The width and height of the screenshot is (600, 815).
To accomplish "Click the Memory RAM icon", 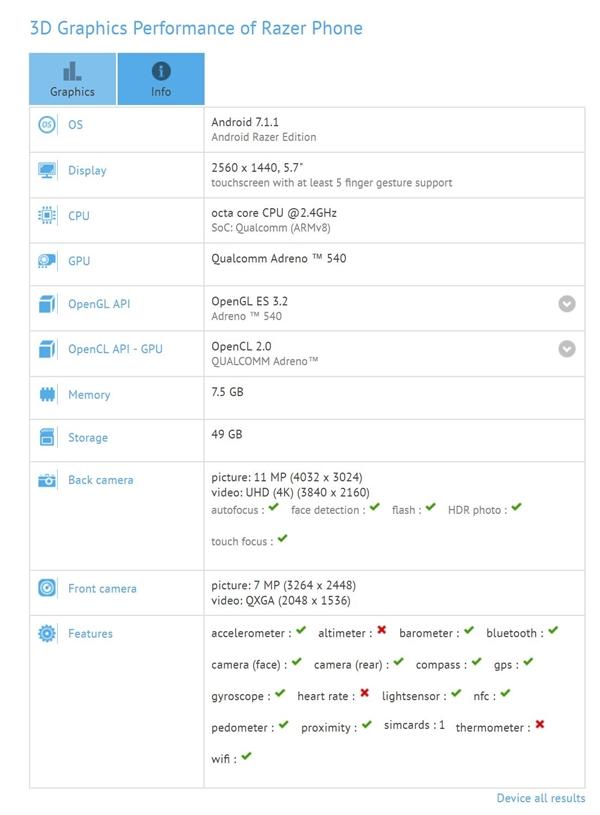I will tap(47, 395).
